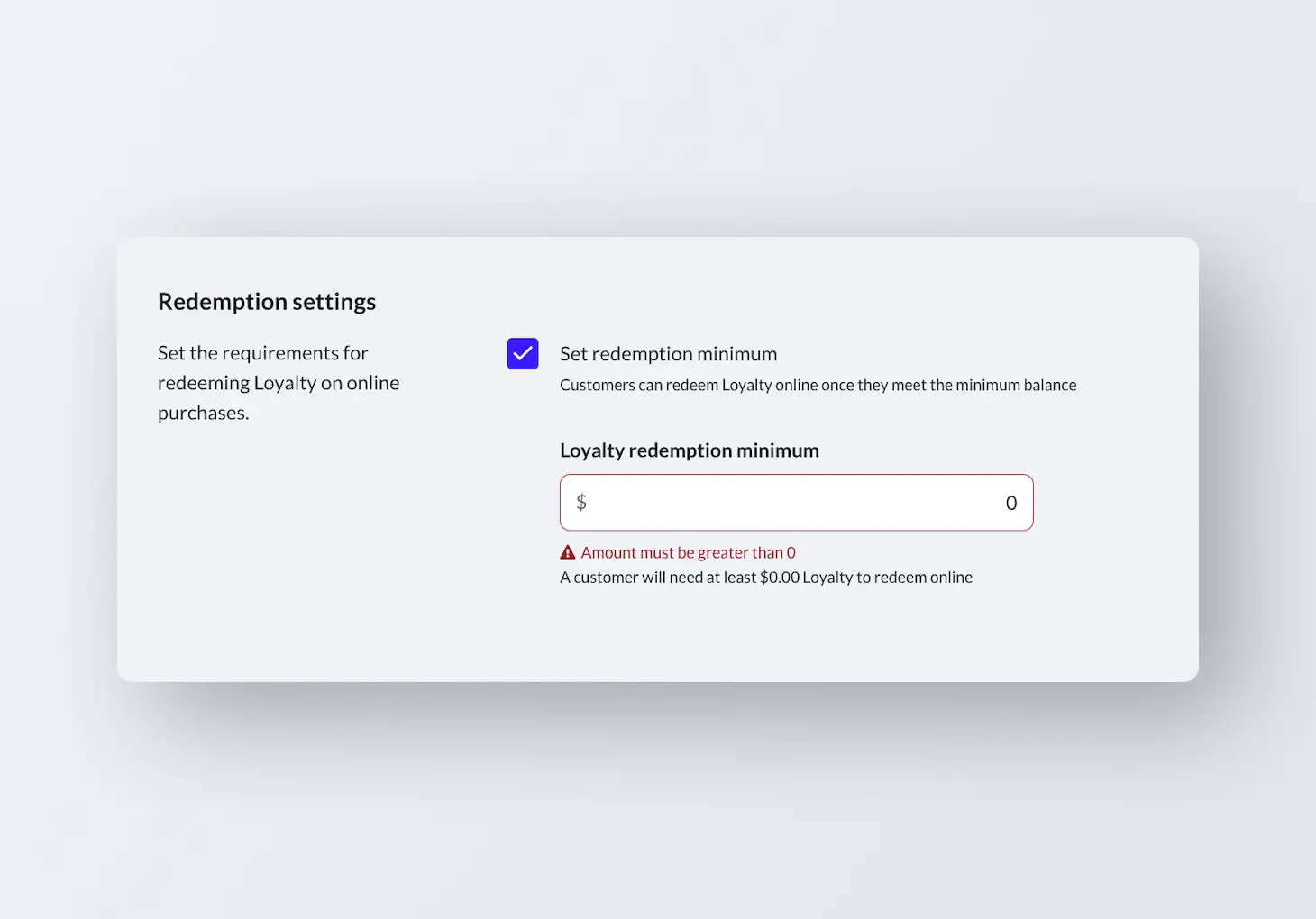The height and width of the screenshot is (919, 1316).
Task: Click the red warning triangle icon
Action: [568, 552]
